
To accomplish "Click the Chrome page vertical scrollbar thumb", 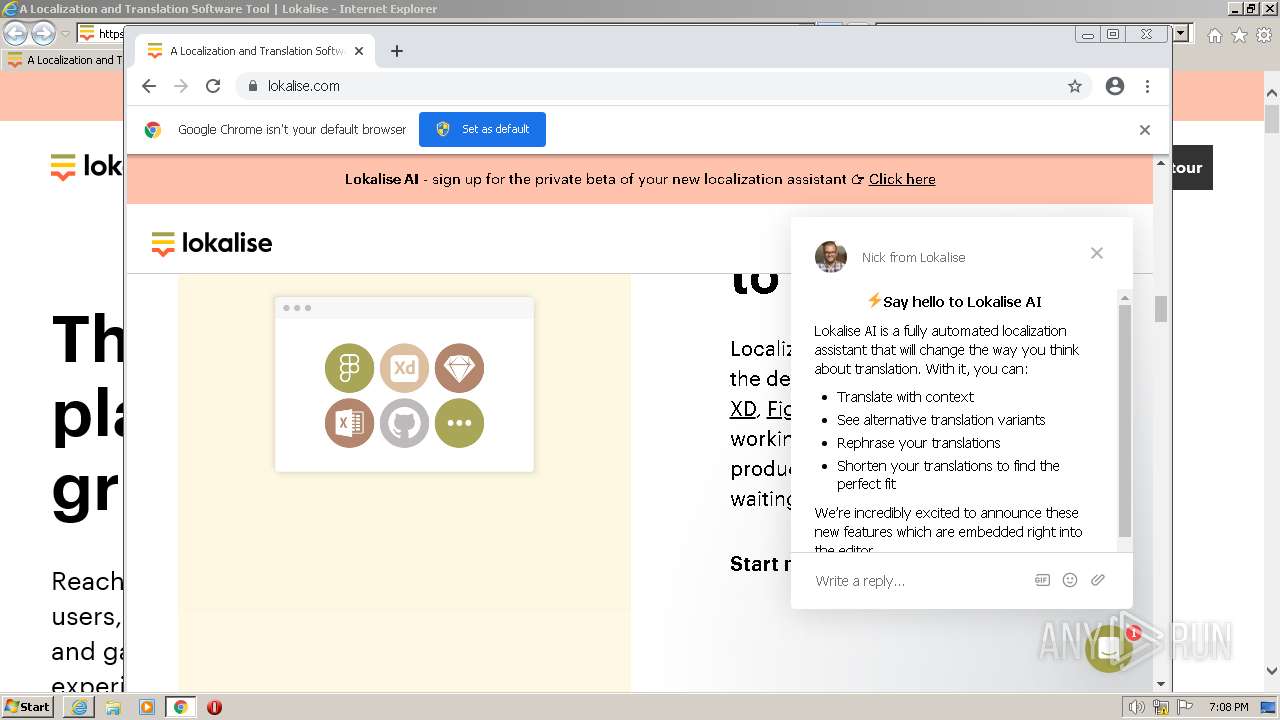I will (1161, 310).
